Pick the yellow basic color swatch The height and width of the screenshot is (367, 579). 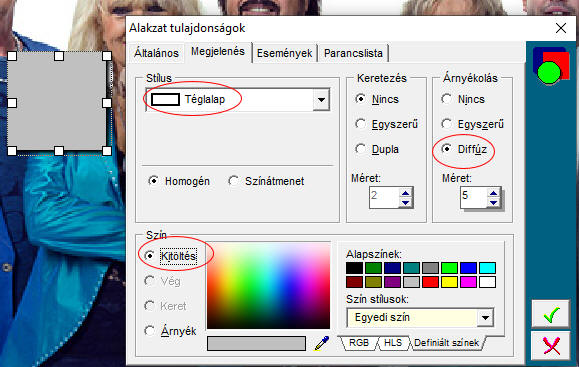pos(449,282)
